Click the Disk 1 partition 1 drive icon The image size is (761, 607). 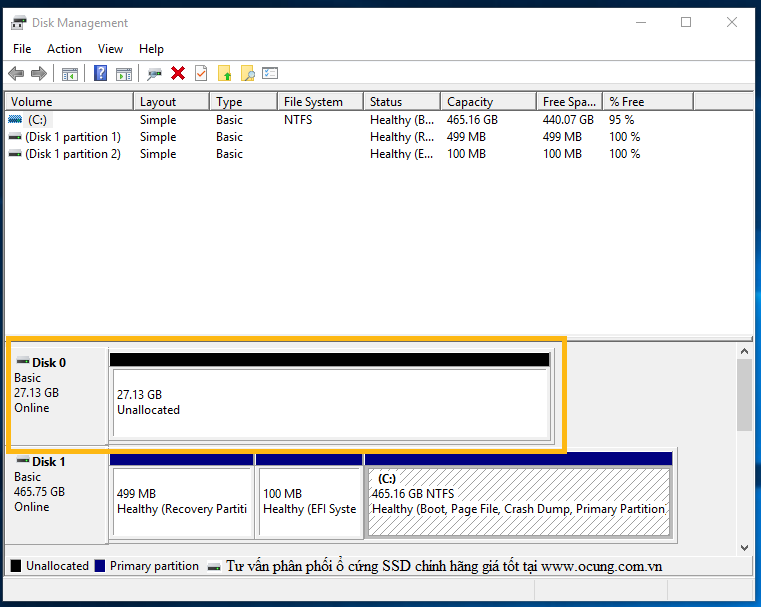(x=15, y=137)
